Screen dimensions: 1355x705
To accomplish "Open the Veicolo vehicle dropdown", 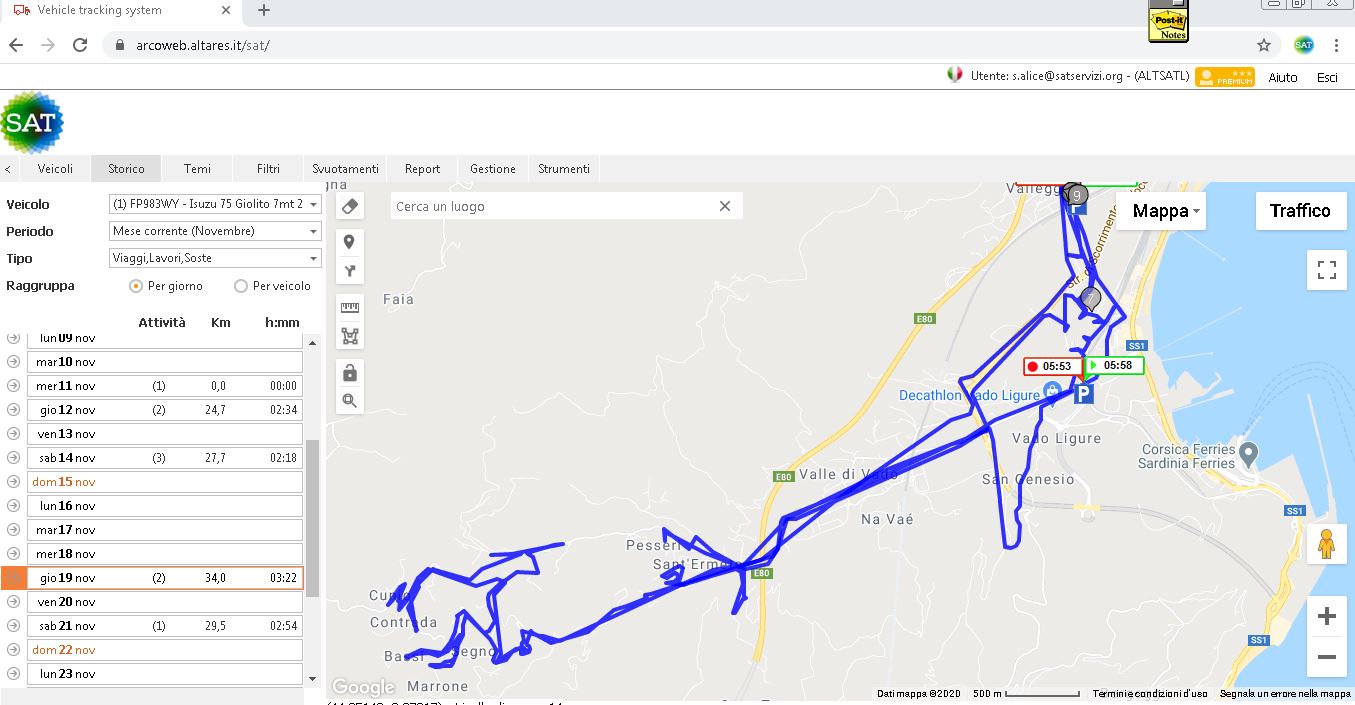I will click(215, 204).
